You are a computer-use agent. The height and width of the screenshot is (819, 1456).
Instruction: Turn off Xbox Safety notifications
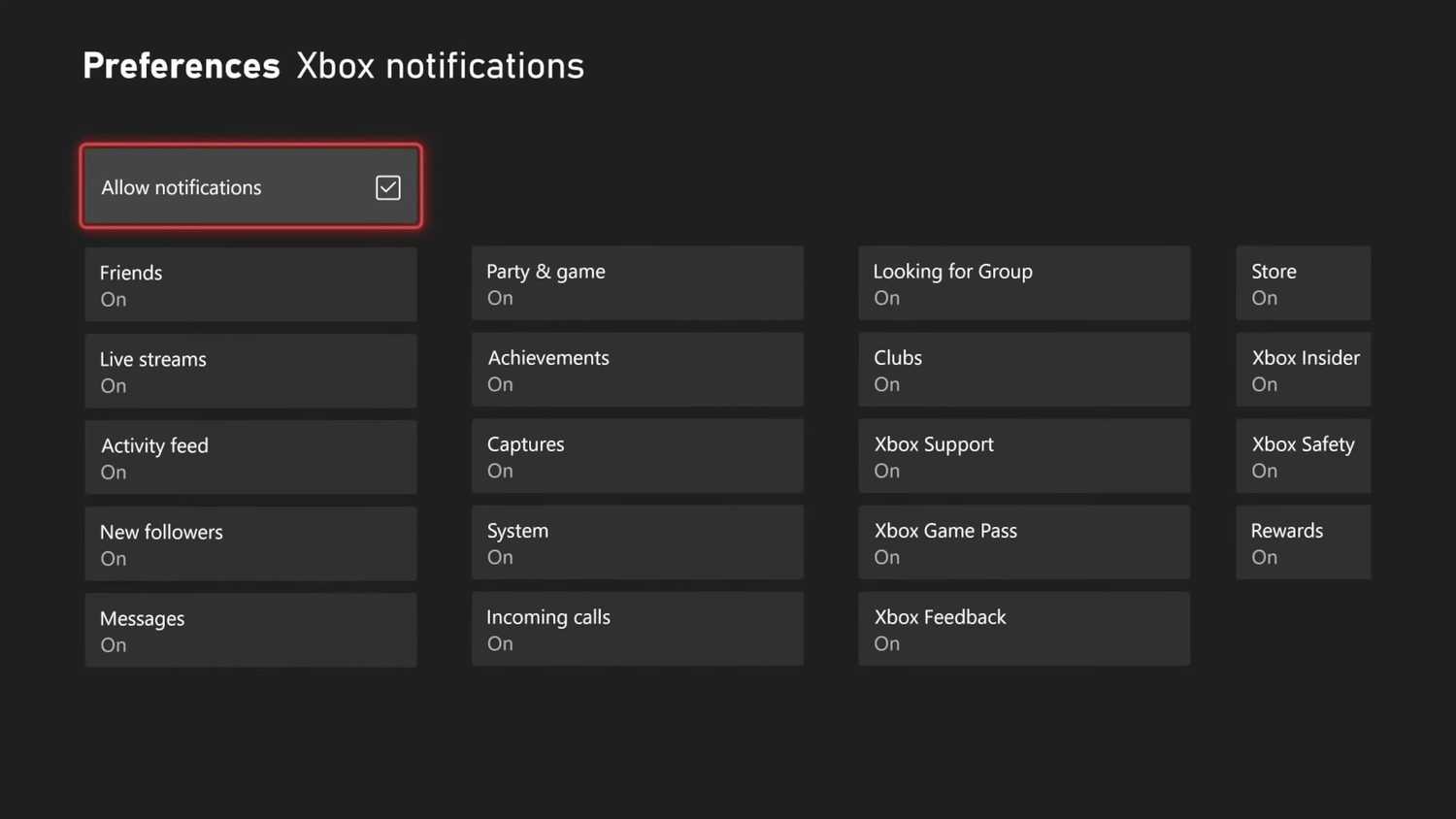1303,455
